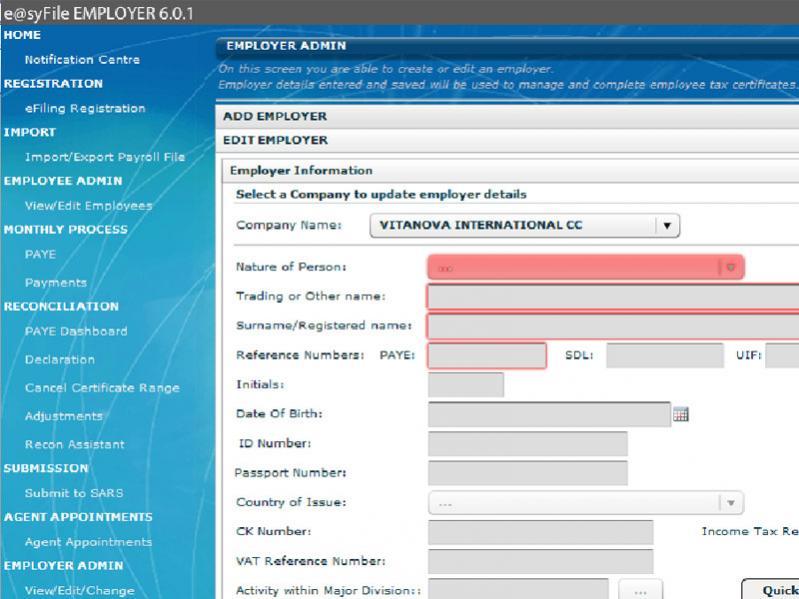Open the PAYE Dashboard
Screen dimensions: 799x599
point(76,331)
